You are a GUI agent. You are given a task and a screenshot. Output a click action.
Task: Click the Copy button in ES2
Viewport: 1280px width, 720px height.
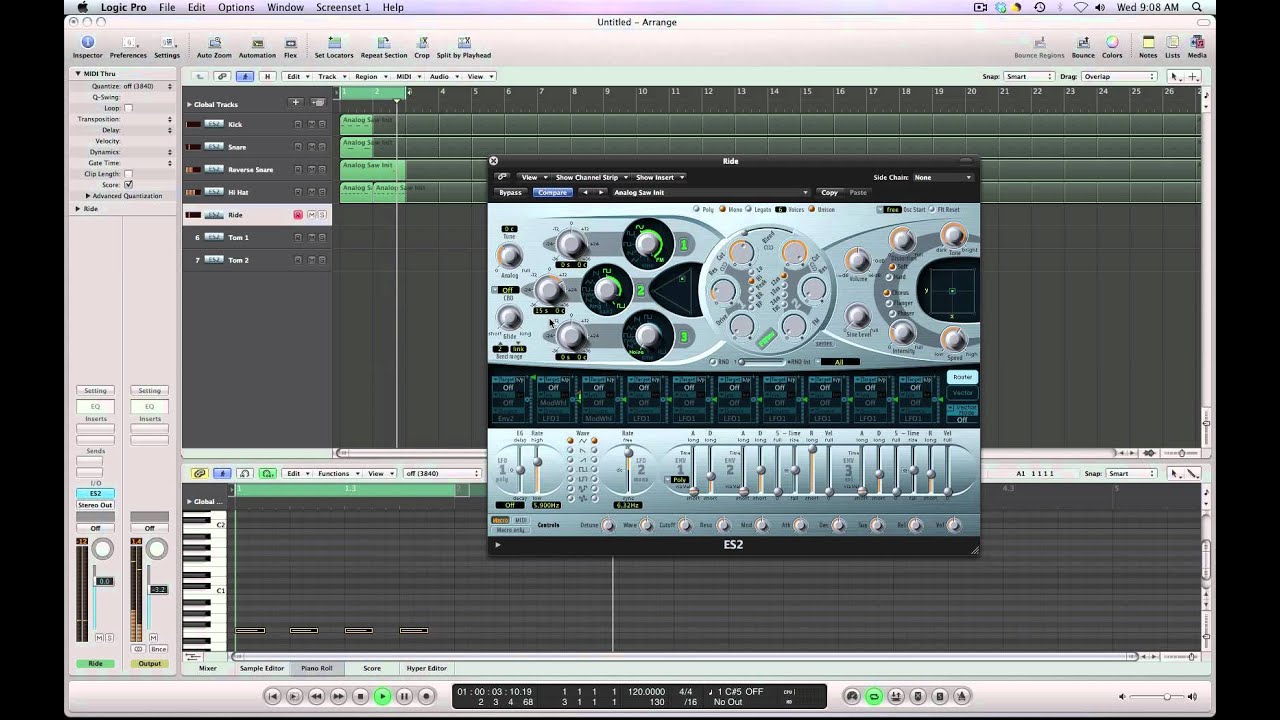point(829,192)
